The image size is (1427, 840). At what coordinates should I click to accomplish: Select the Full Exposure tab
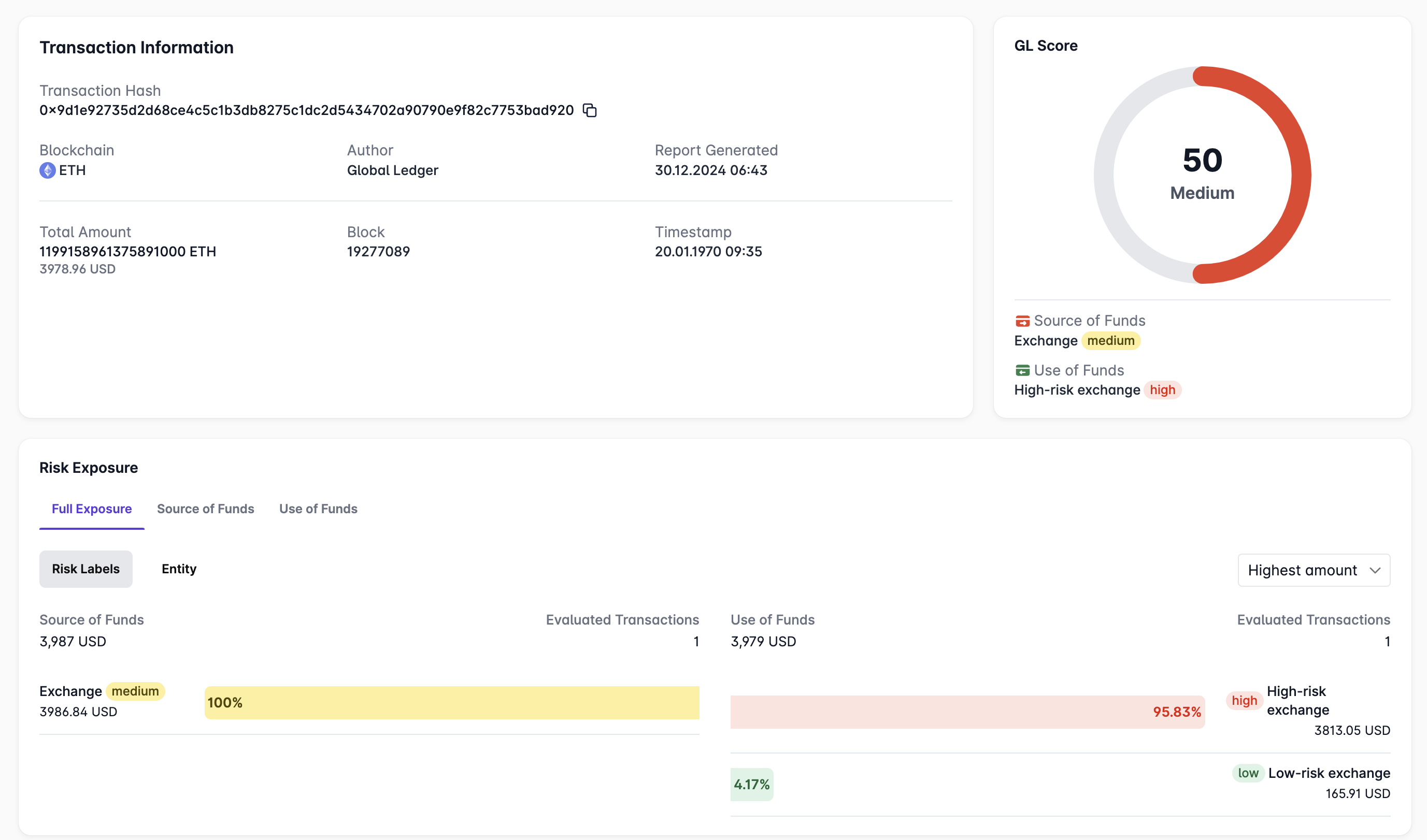tap(92, 509)
